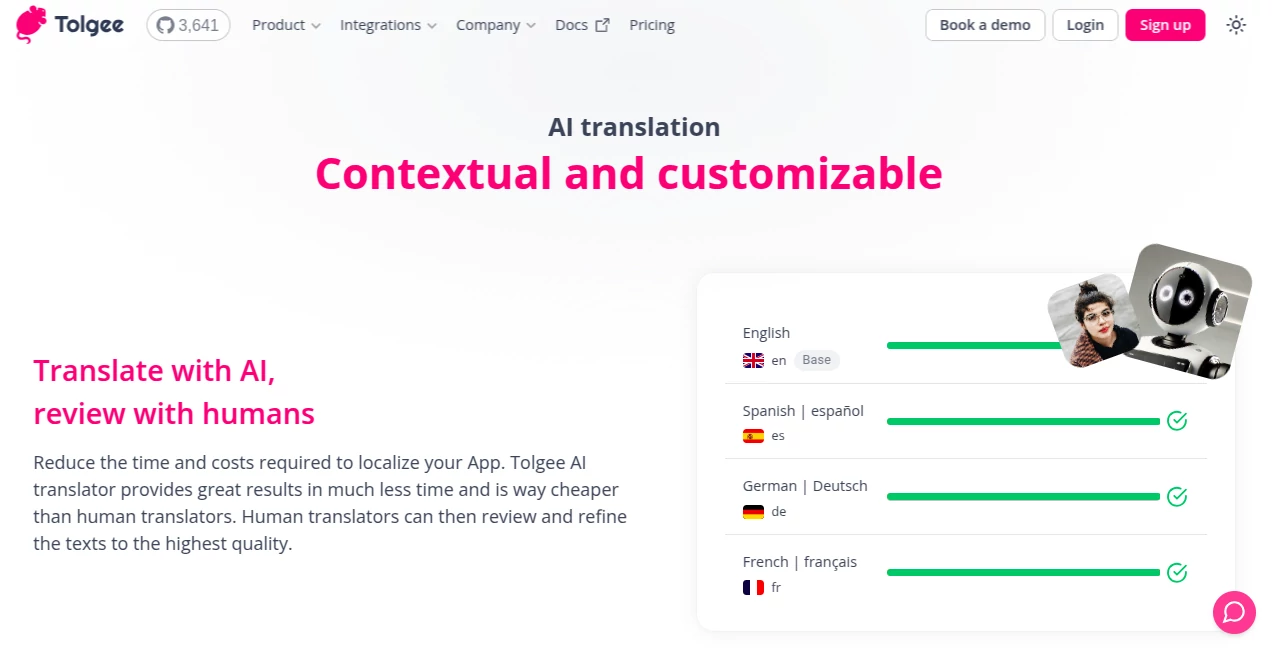Open the Login page
This screenshot has height=652, width=1272.
(1085, 24)
